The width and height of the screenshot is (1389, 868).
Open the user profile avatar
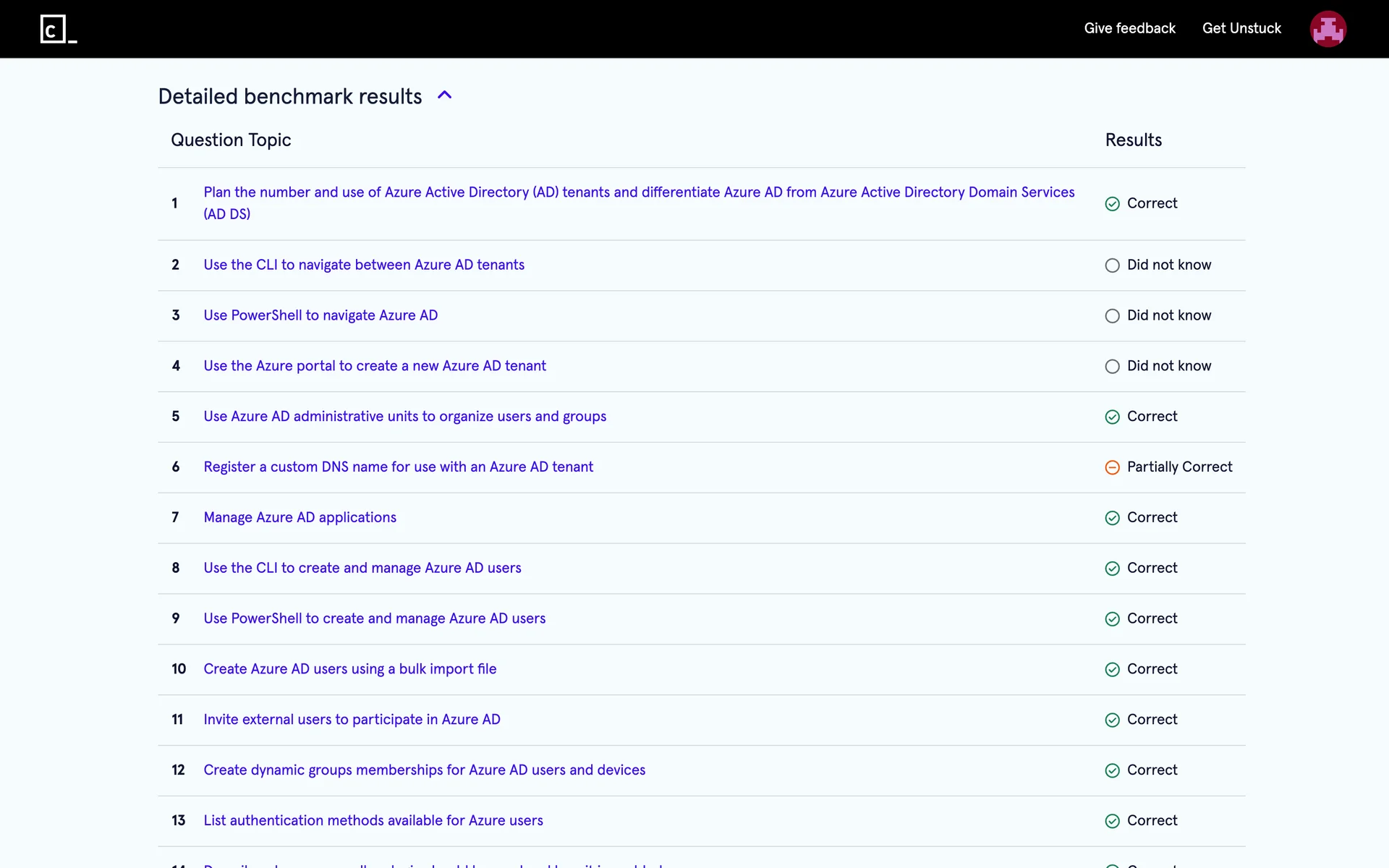(x=1328, y=29)
